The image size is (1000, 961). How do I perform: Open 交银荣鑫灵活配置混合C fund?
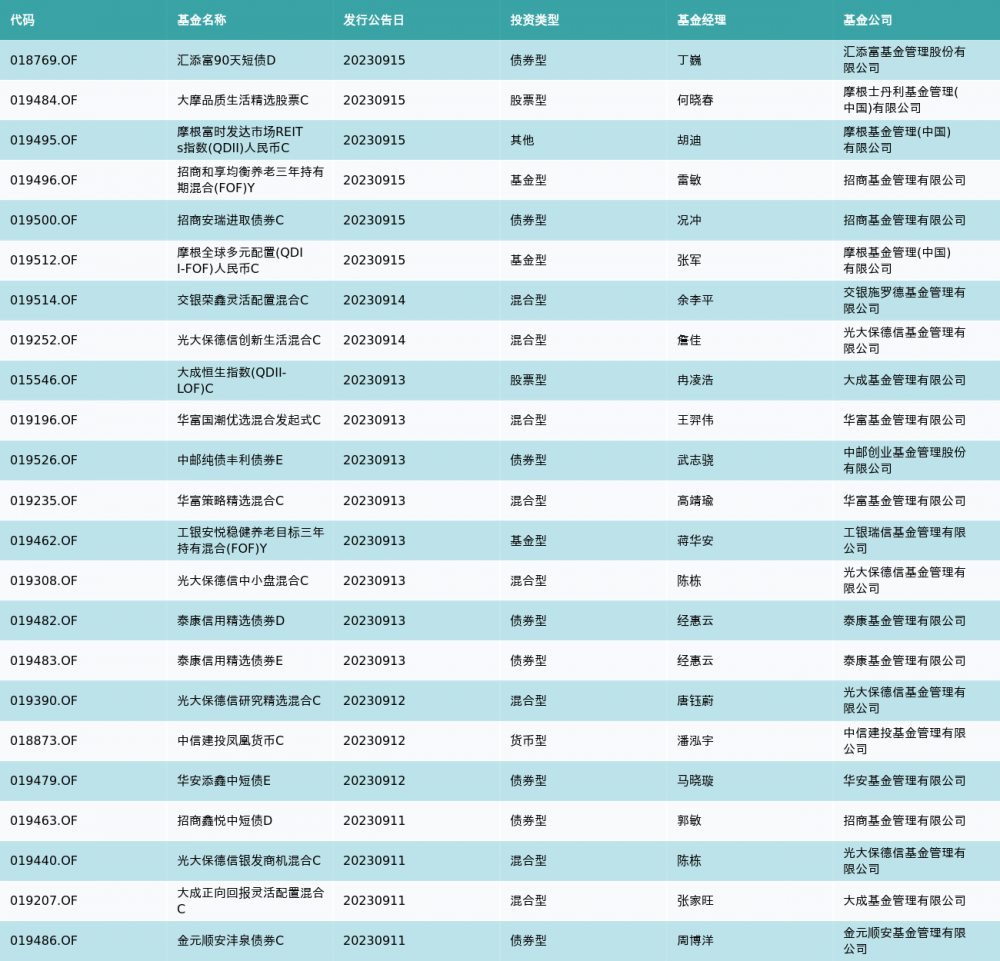point(243,300)
